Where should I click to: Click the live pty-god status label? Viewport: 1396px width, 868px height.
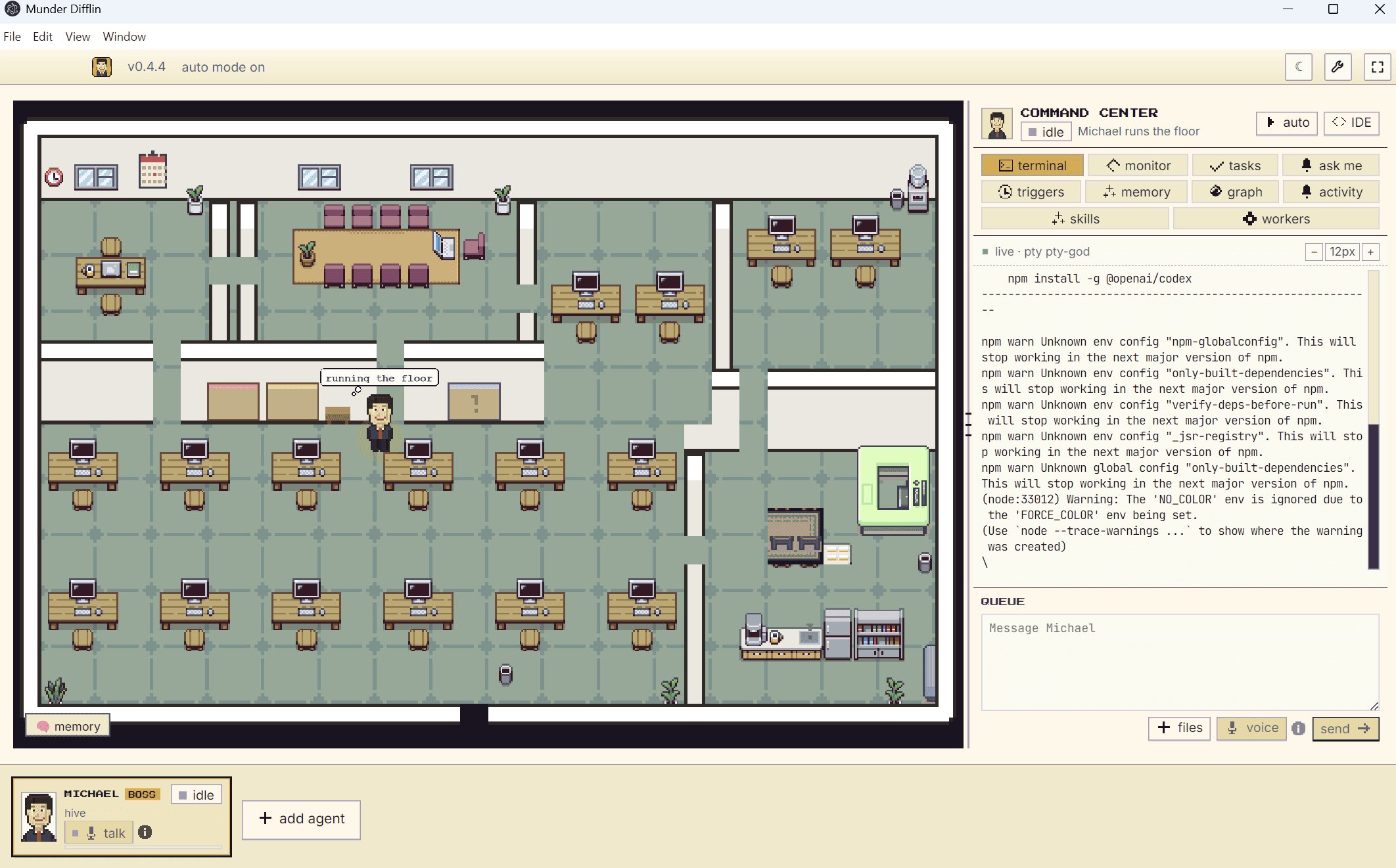[x=1036, y=252]
